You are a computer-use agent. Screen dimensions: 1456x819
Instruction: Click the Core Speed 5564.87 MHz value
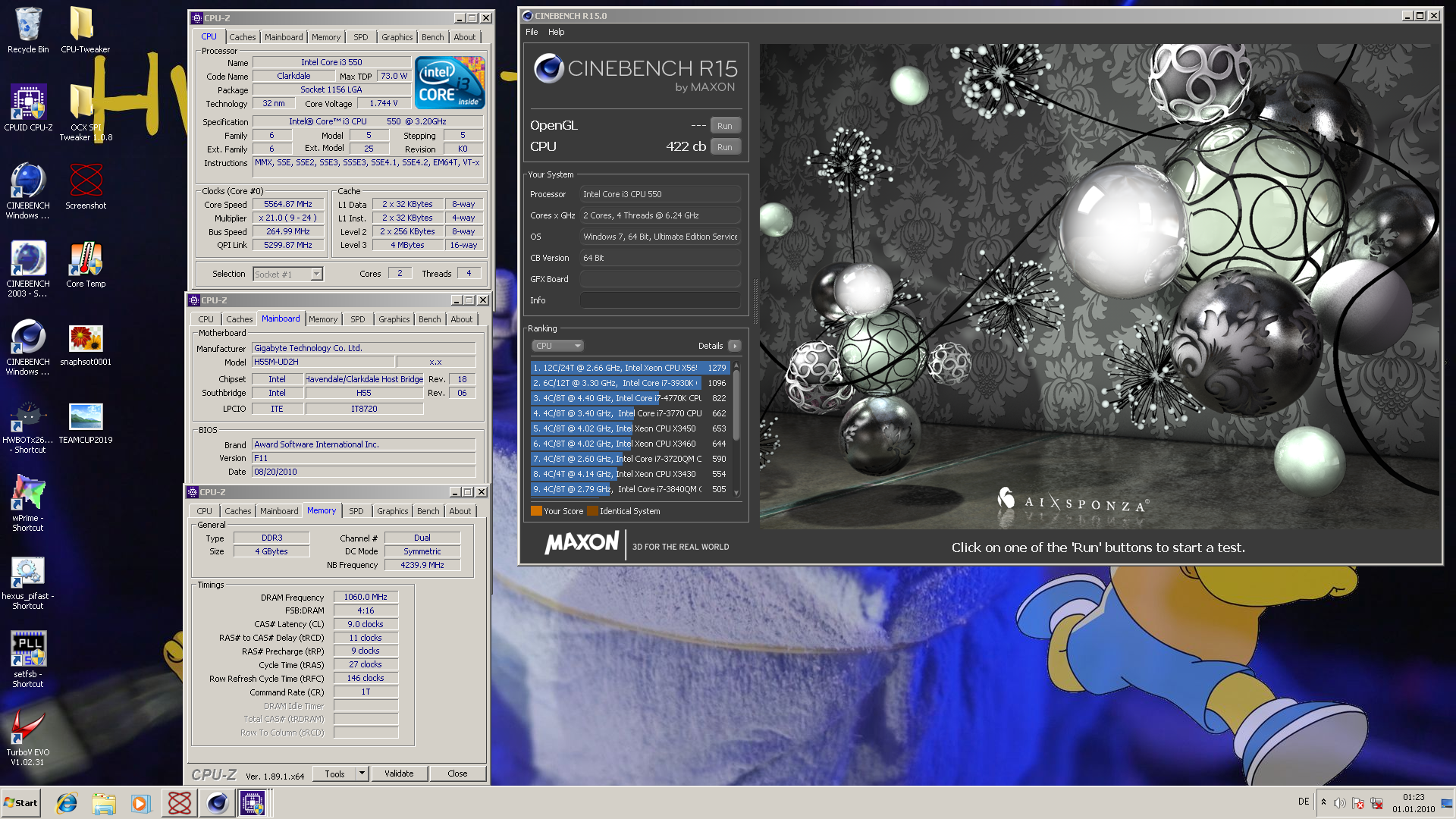click(288, 205)
